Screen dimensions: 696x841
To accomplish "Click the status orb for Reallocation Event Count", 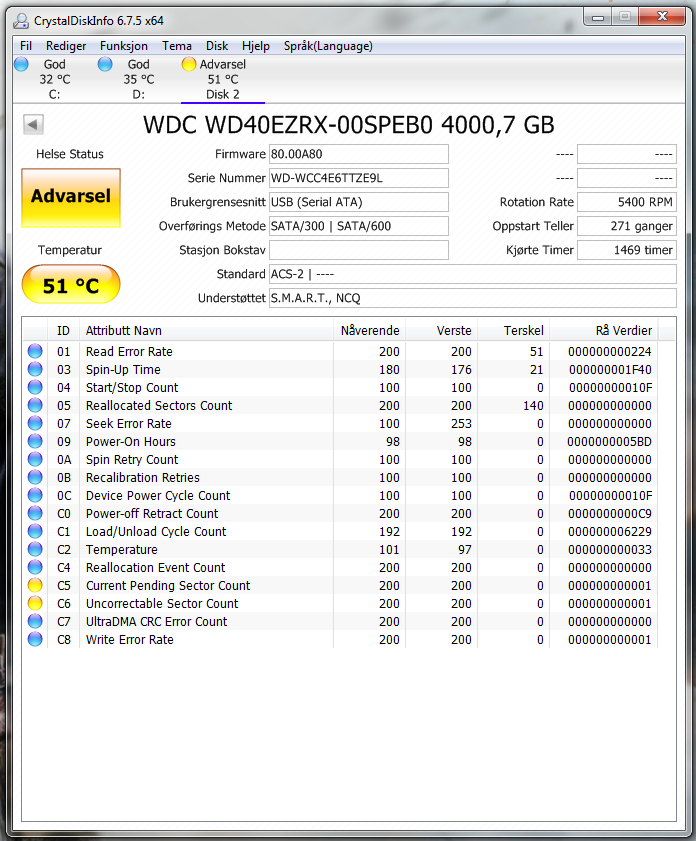I will (35, 567).
